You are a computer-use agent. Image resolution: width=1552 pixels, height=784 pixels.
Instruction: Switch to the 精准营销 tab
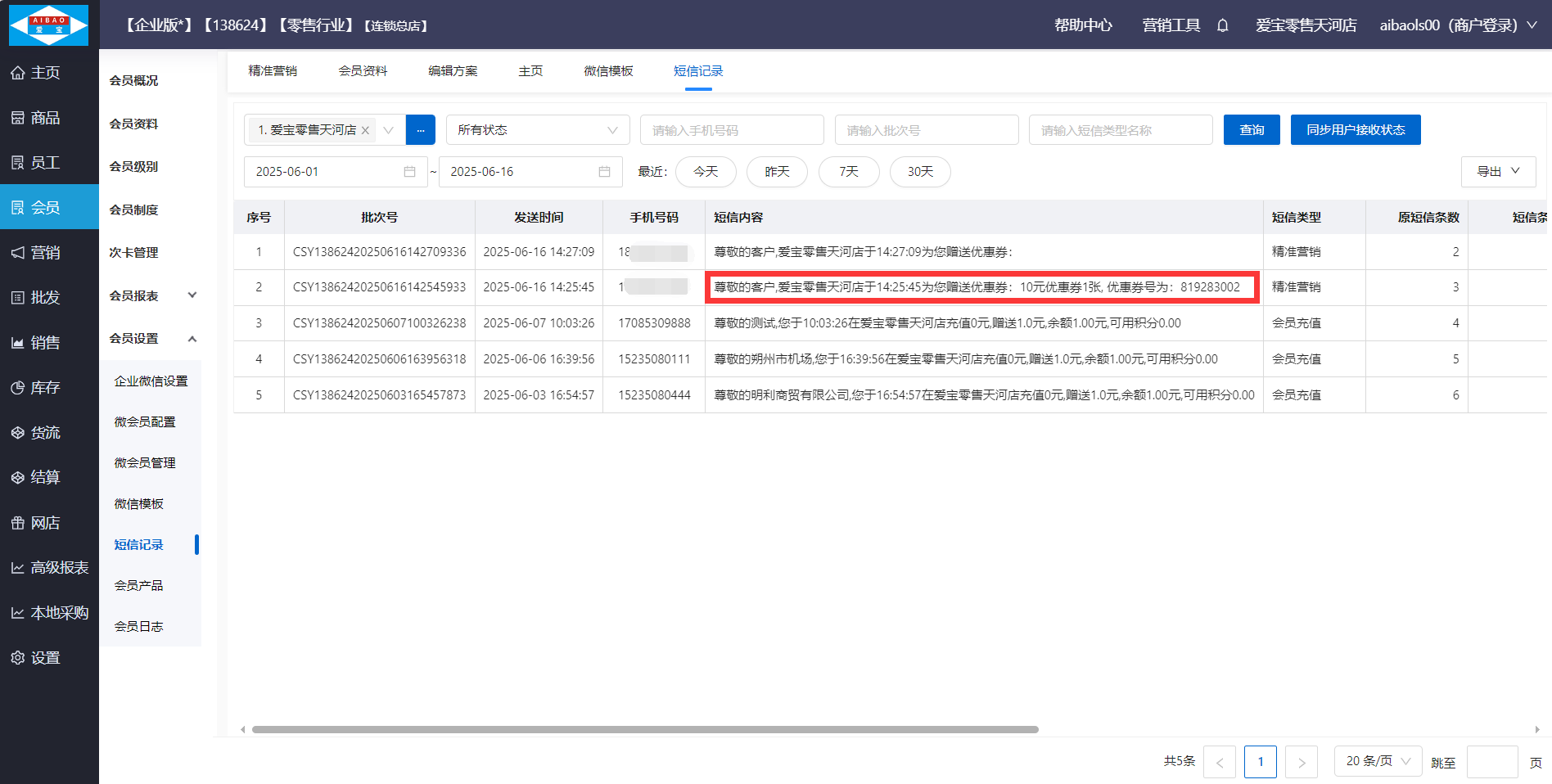273,71
